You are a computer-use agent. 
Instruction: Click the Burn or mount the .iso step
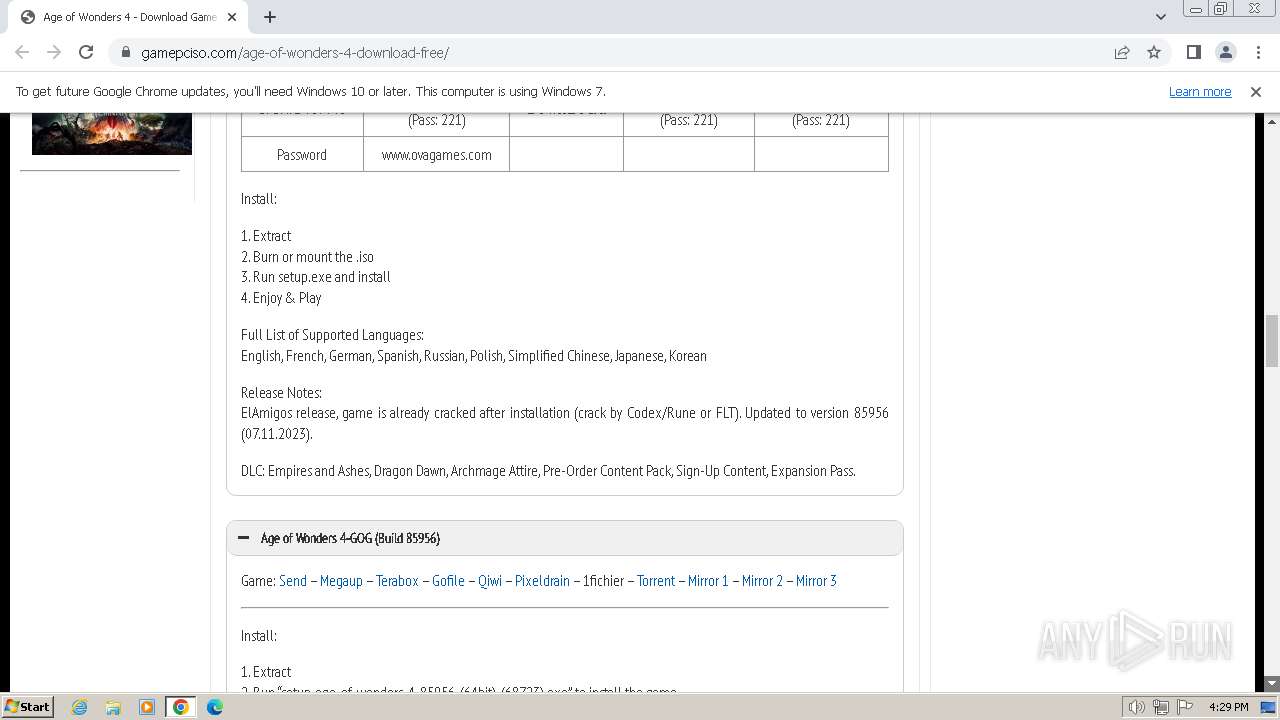tap(307, 257)
